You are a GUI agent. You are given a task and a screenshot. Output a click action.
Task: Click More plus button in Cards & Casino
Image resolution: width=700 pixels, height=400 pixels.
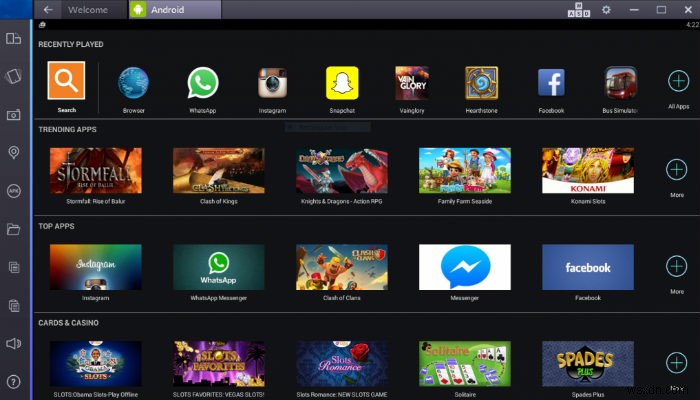coord(676,362)
